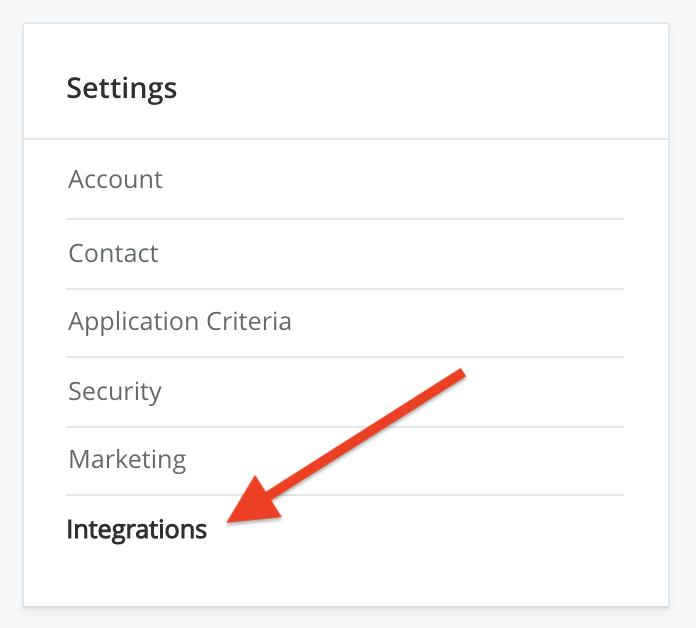Viewport: 696px width, 628px height.
Task: Open the Account settings page
Action: 115,180
